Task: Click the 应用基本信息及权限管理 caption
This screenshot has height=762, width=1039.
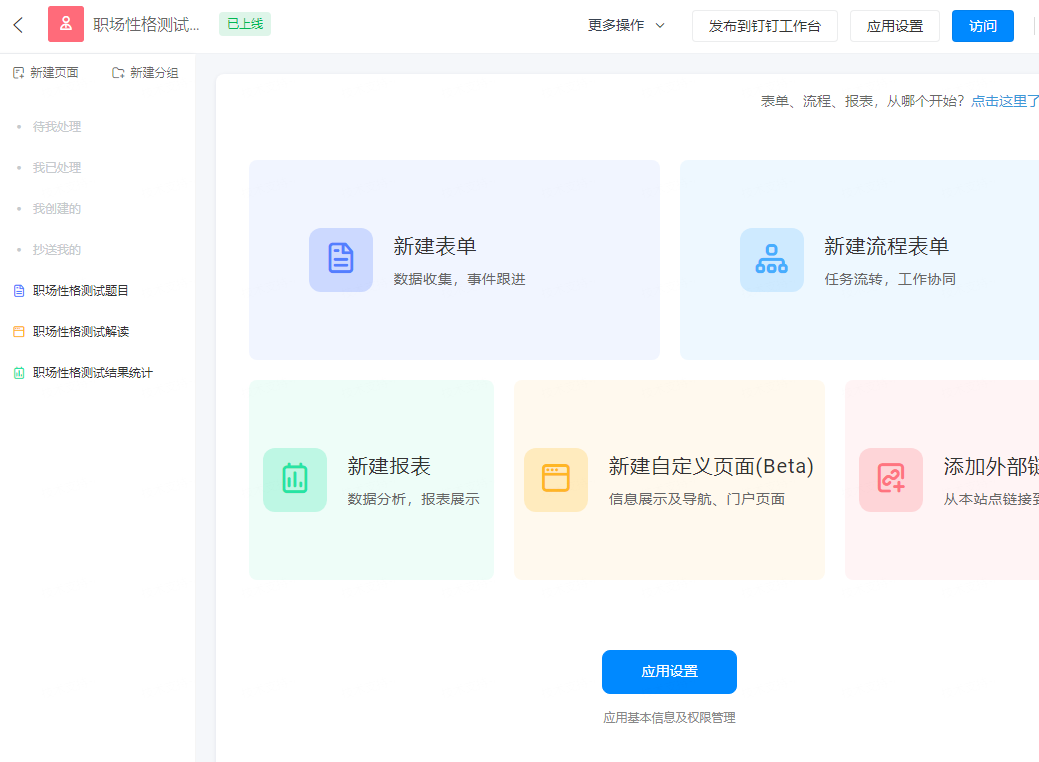Action: tap(669, 718)
